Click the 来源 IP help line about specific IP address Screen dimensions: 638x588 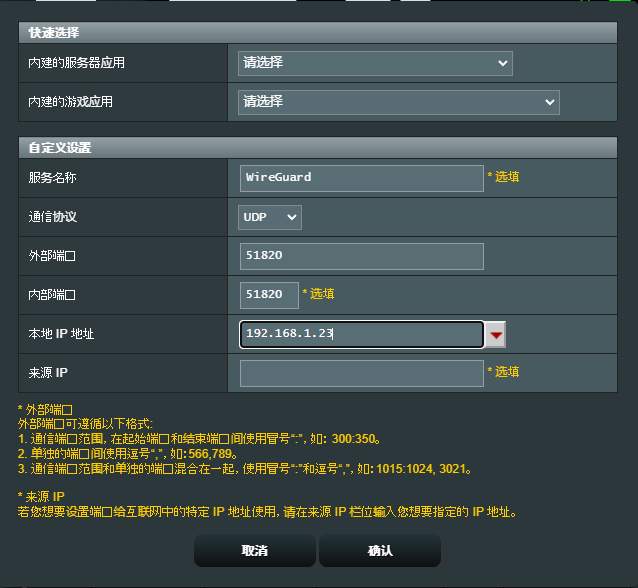[267, 512]
